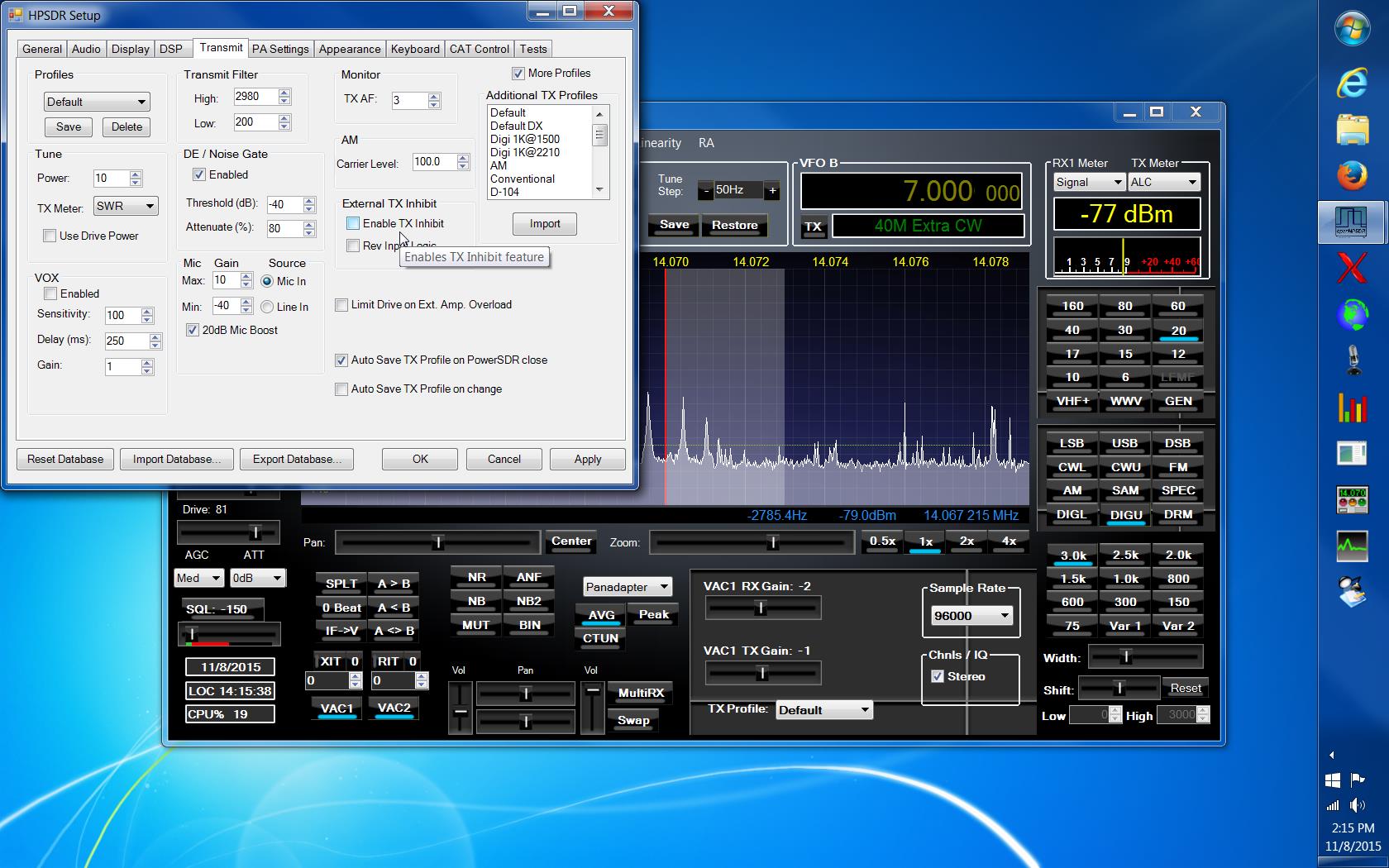Open the red X taskbar app
The image size is (1389, 868).
1353,268
